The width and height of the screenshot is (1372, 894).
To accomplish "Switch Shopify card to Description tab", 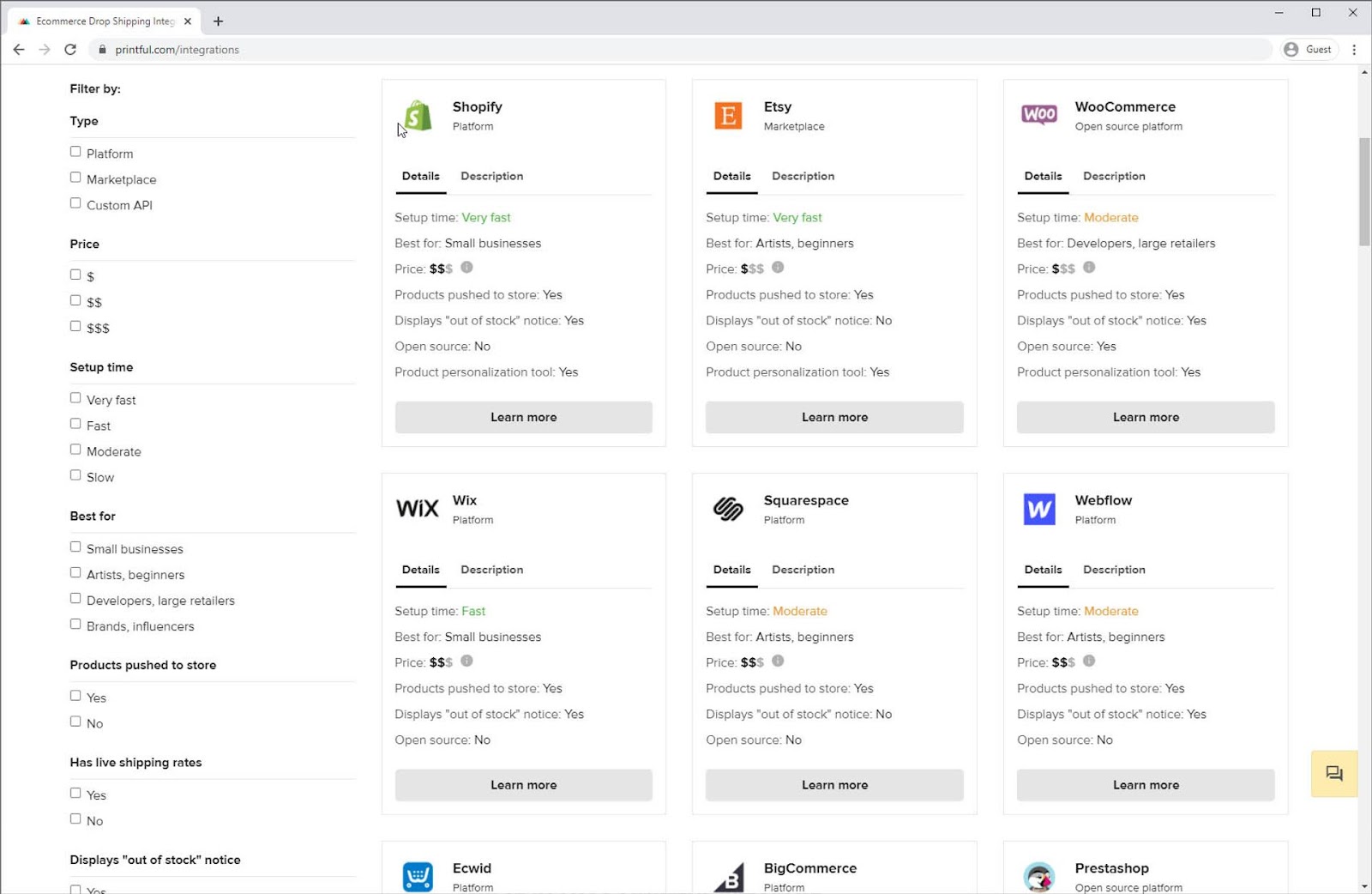I will (x=491, y=176).
